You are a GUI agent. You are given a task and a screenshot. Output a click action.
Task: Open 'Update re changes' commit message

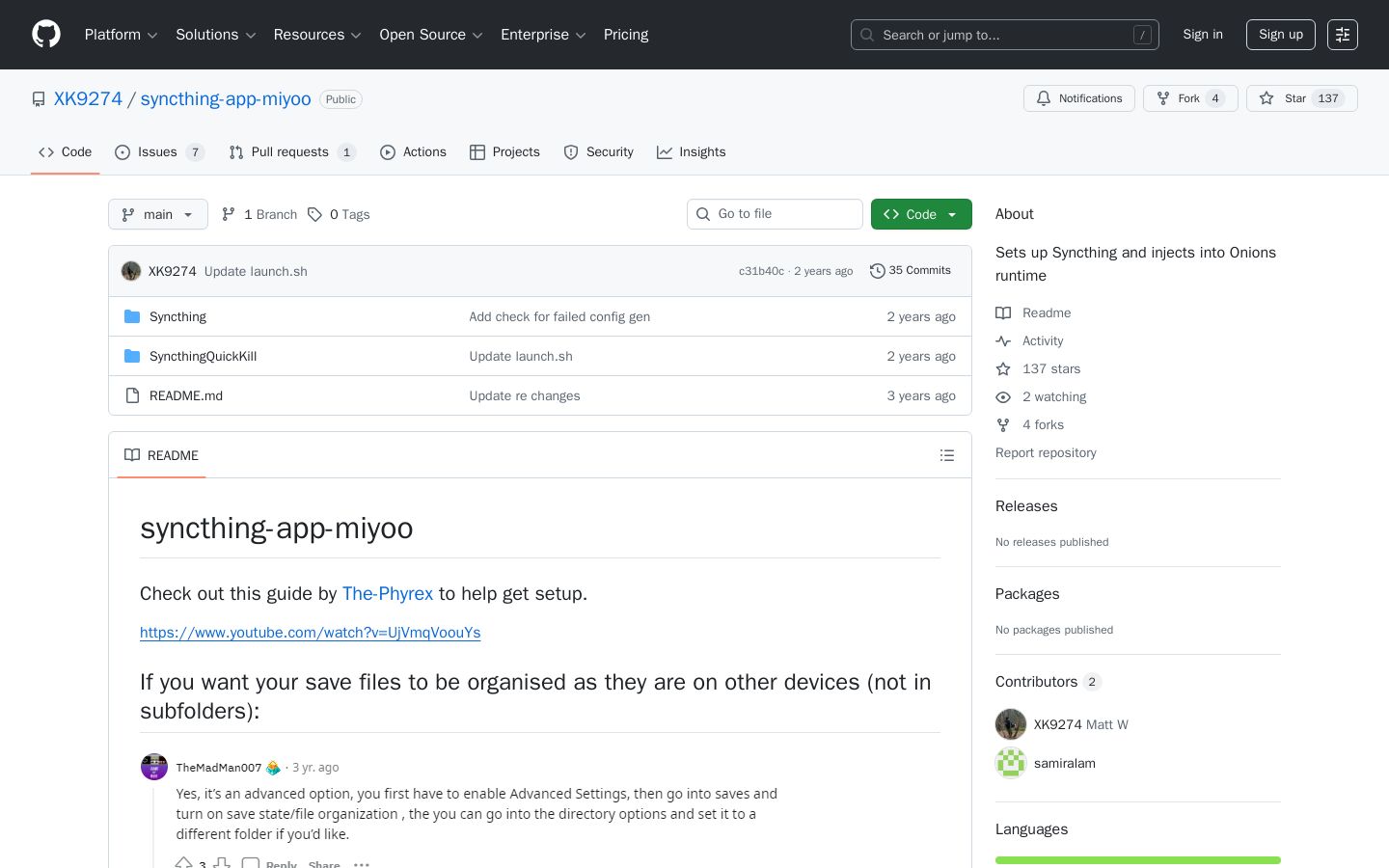coord(525,395)
